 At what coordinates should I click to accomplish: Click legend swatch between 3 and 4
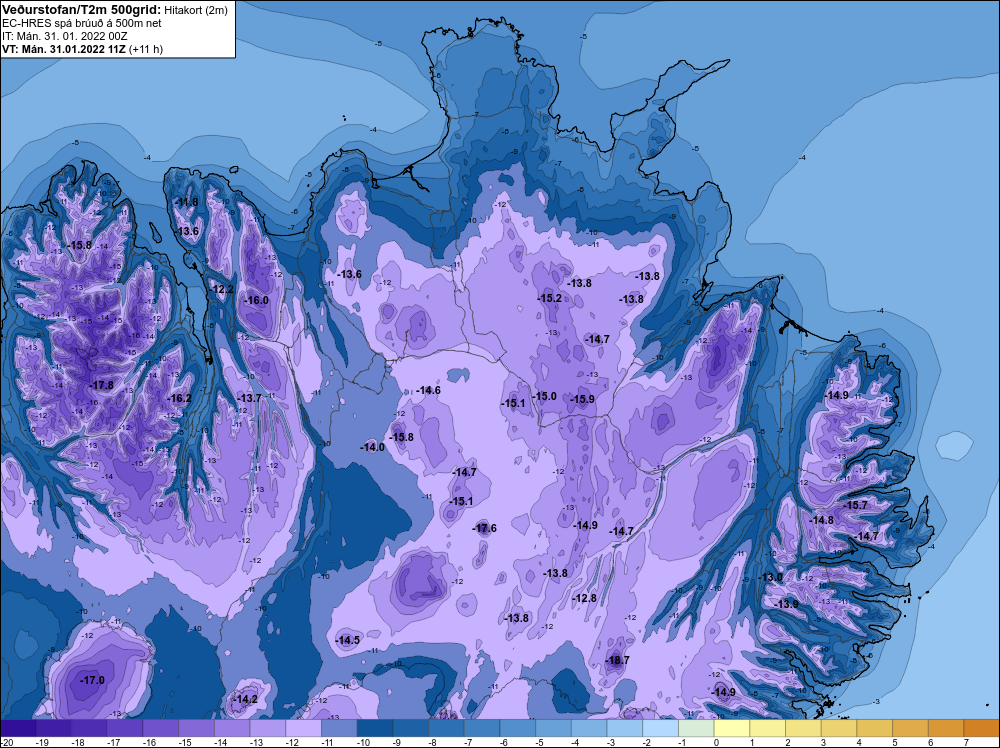coord(839,728)
